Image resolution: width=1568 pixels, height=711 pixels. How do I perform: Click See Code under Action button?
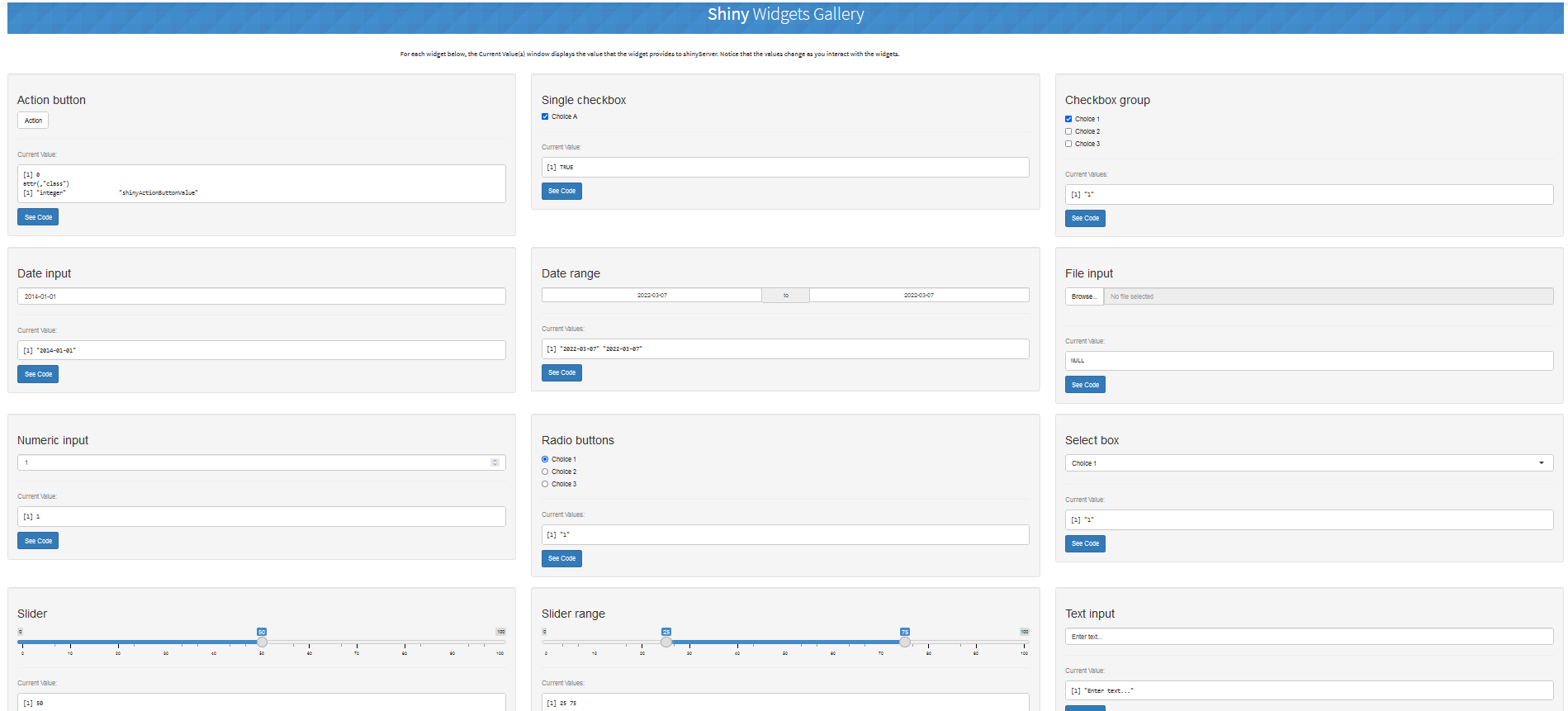[38, 217]
